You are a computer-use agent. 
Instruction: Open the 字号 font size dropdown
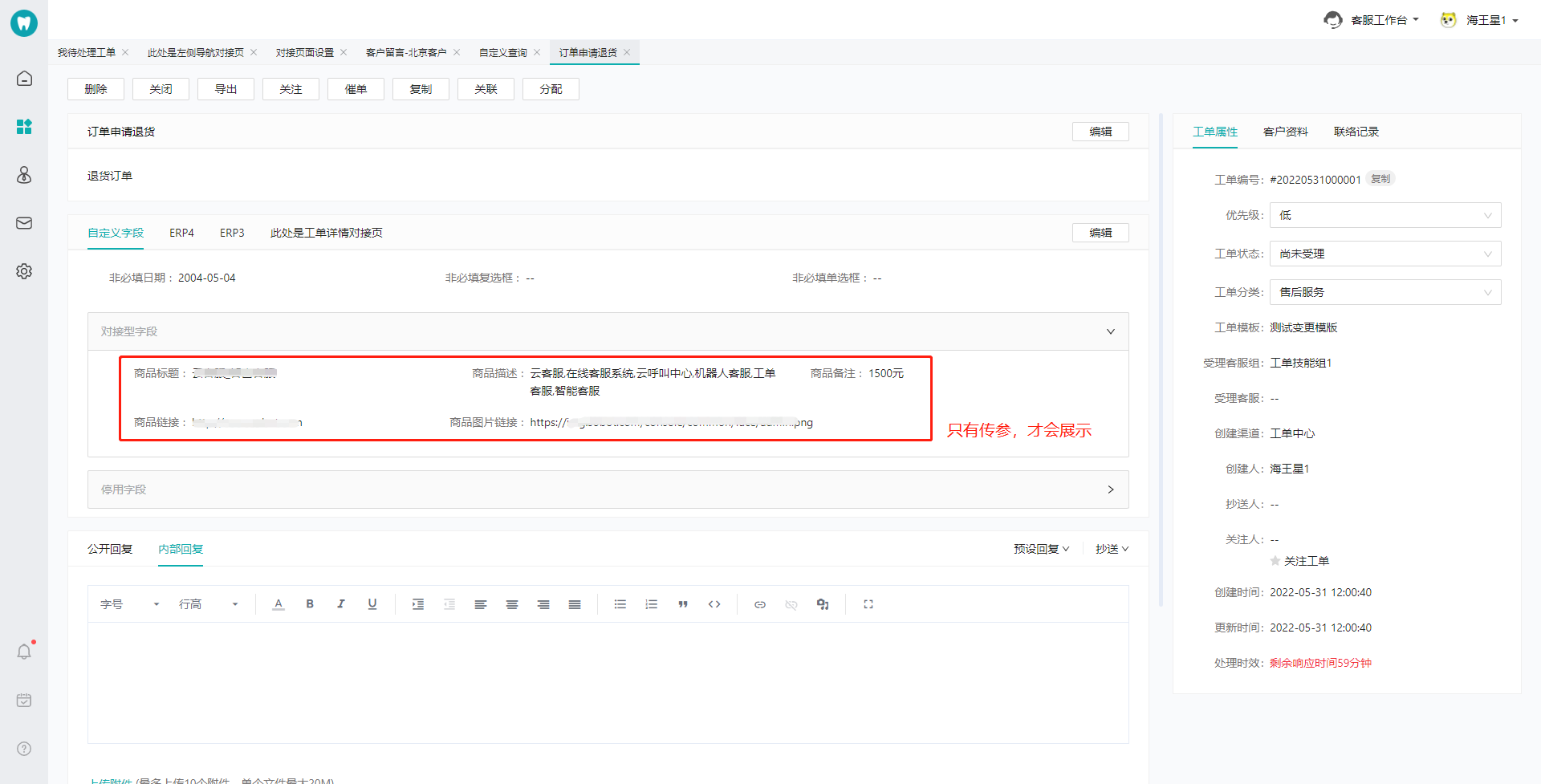130,604
